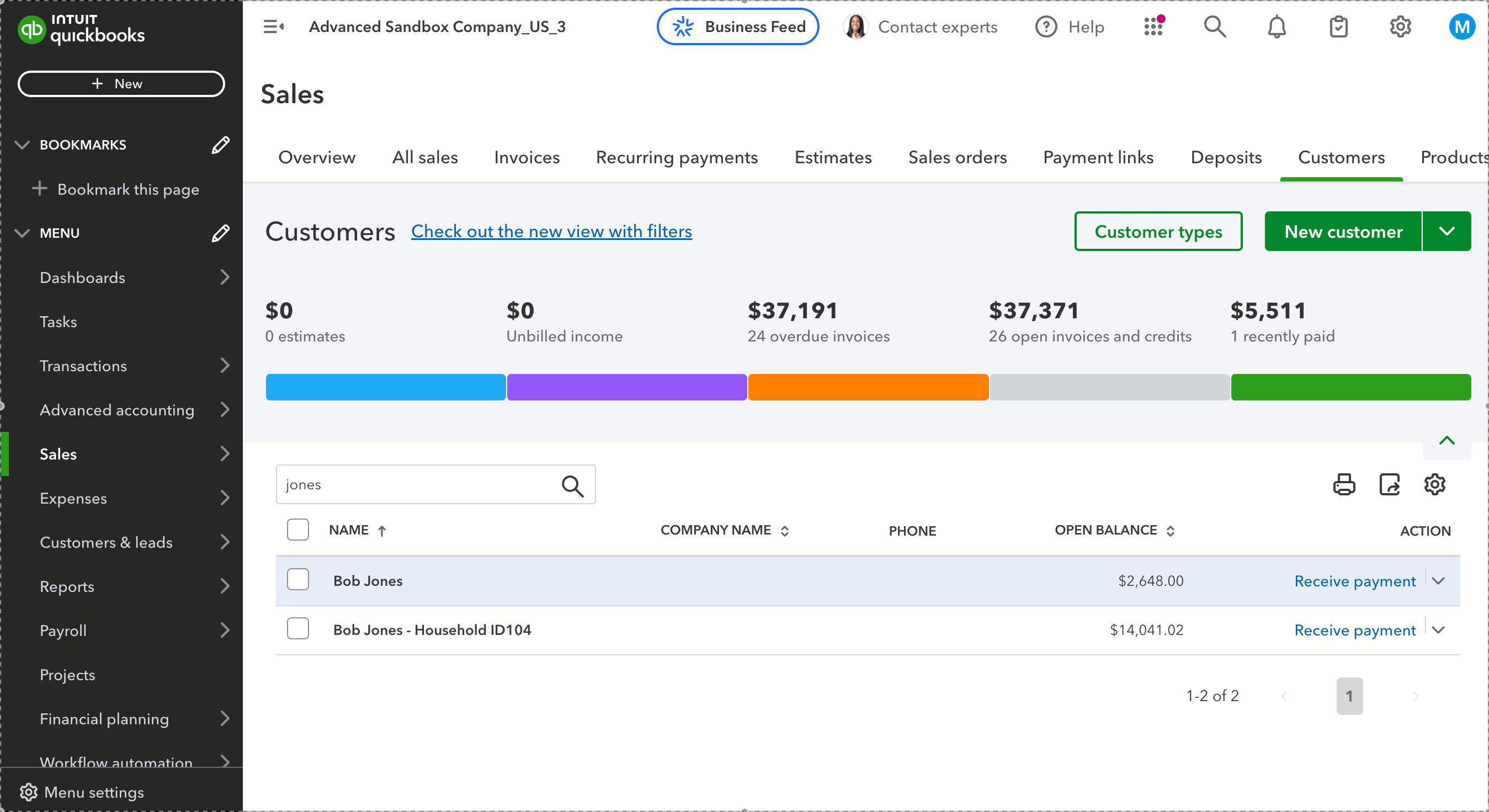Click the top bar search magnifier
The height and width of the screenshot is (812, 1489).
pyautogui.click(x=1215, y=26)
